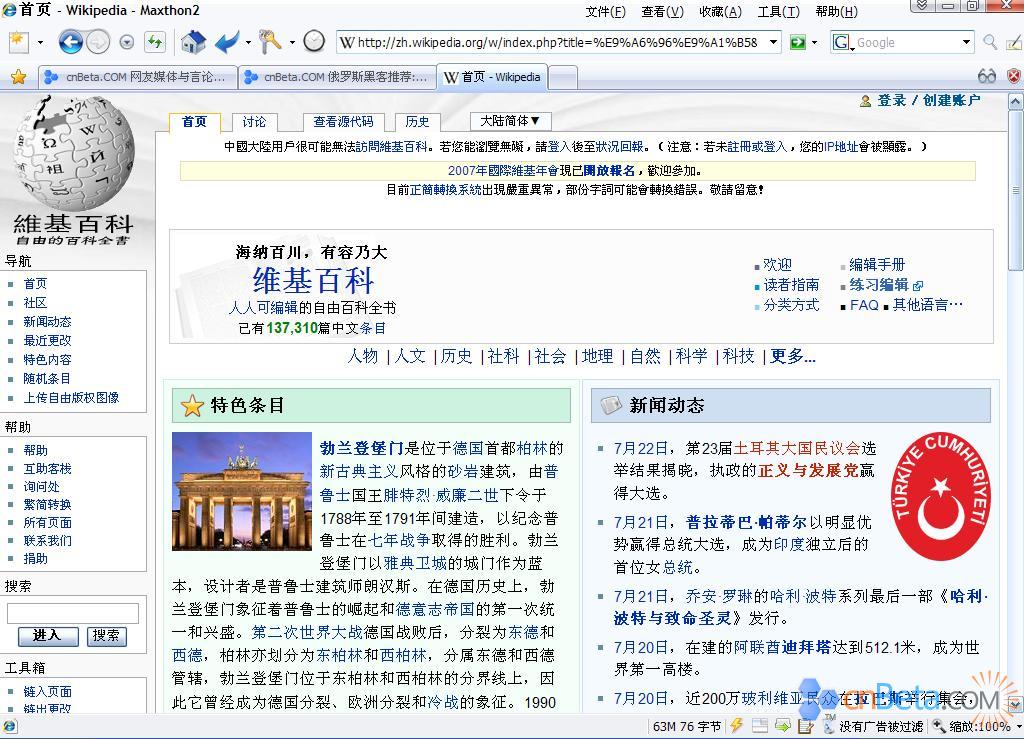1024x739 pixels.
Task: Open the 文件(F) menu
Action: point(605,11)
